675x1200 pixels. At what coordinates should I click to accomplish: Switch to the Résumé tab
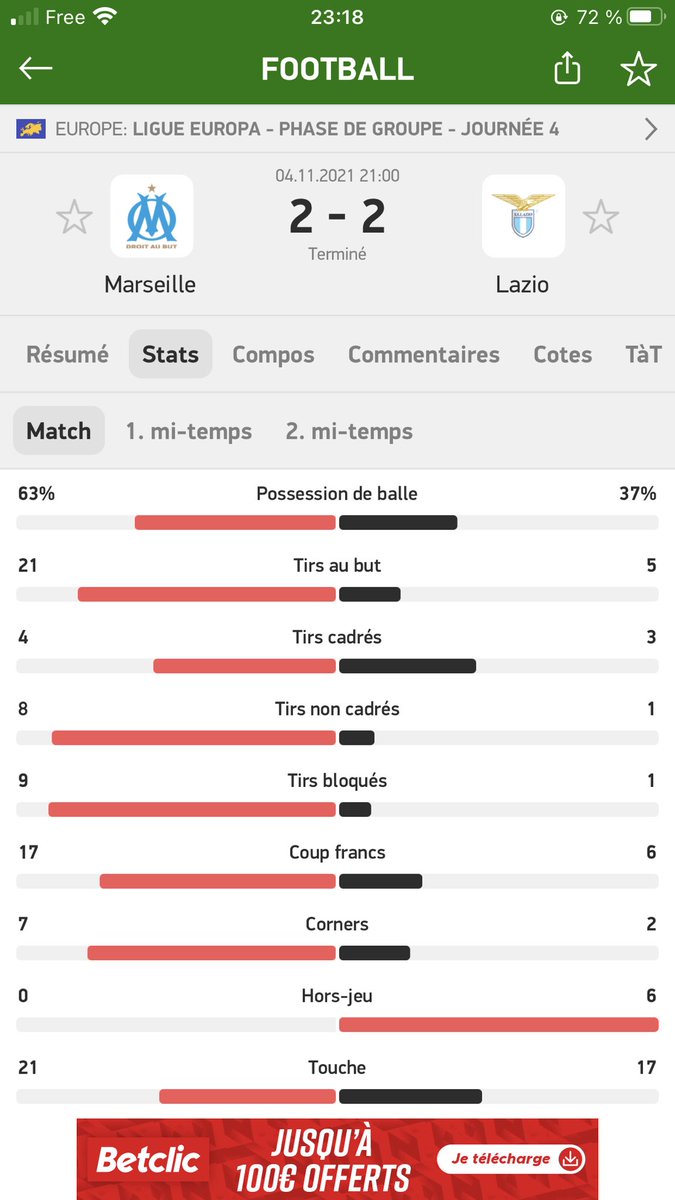click(67, 354)
